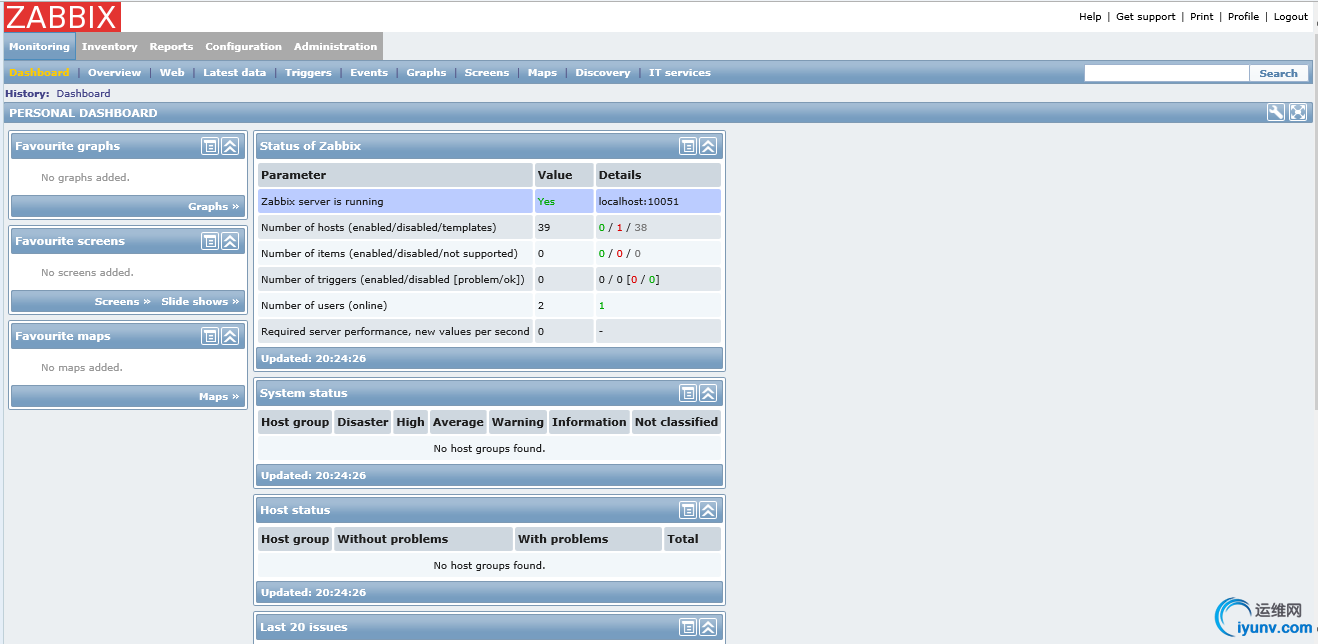Open the Profile link

click(1243, 16)
